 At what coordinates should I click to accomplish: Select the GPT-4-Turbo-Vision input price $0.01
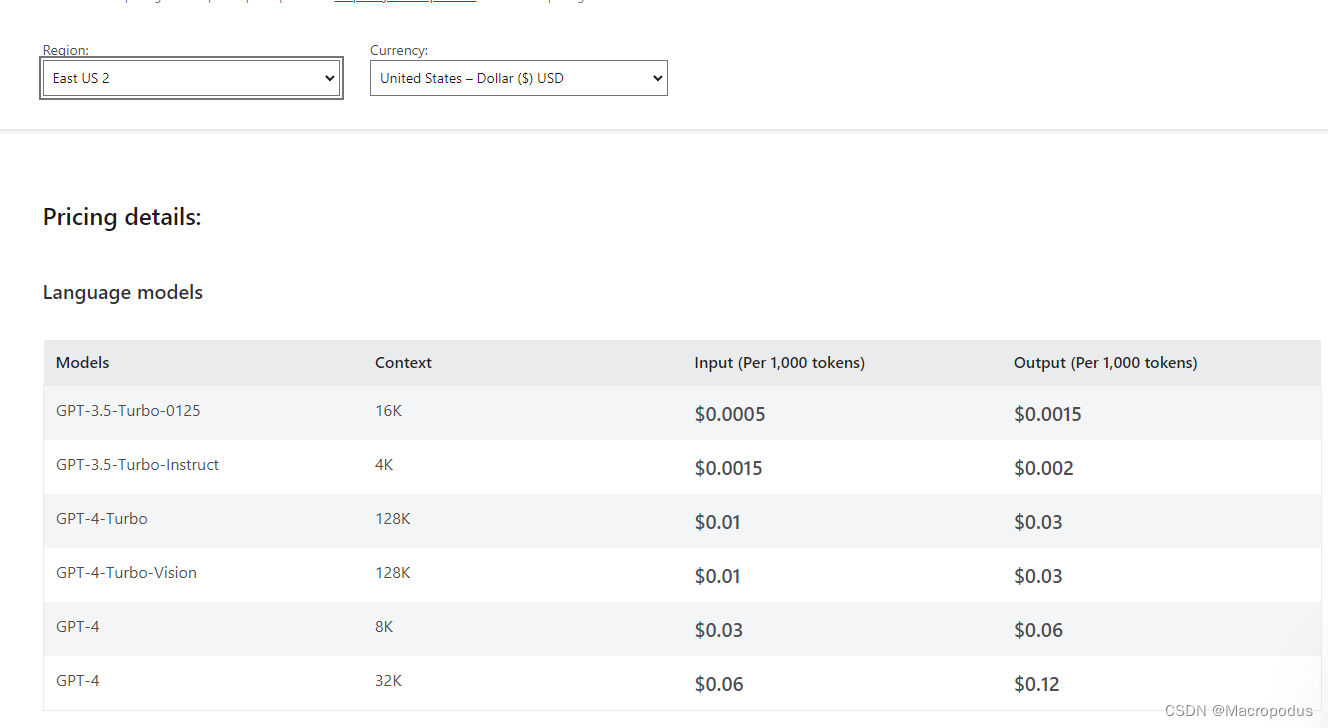717,576
